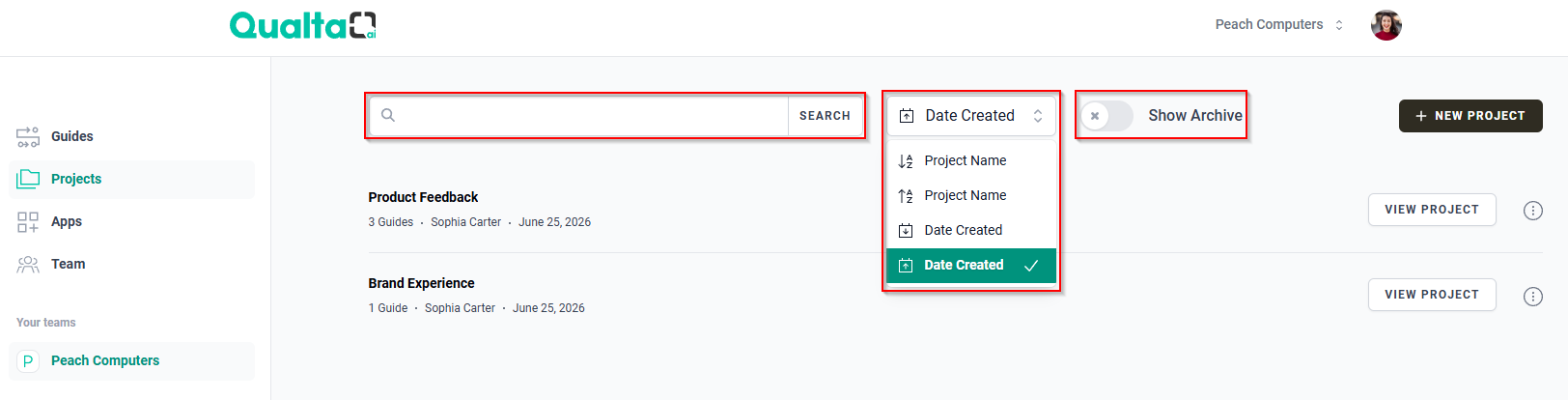View the Brand Experience project
Image resolution: width=1568 pixels, height=400 pixels.
click(1432, 295)
